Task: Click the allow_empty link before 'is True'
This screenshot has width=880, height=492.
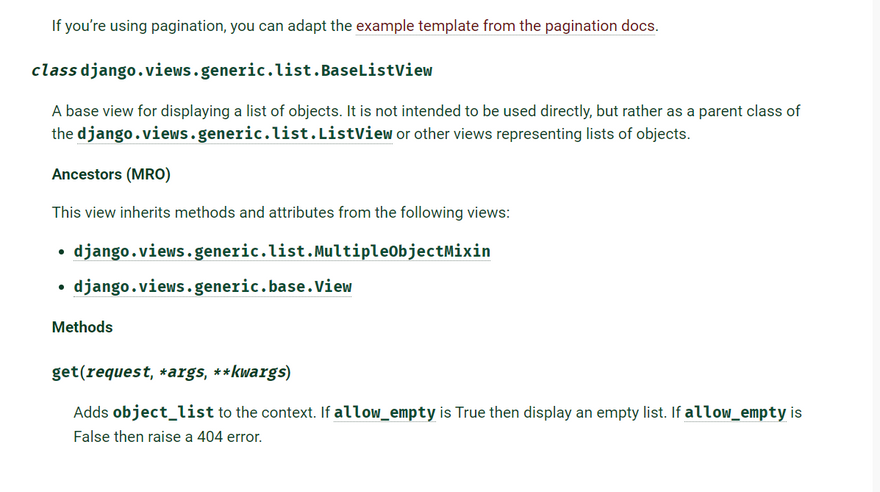Action: 384,412
